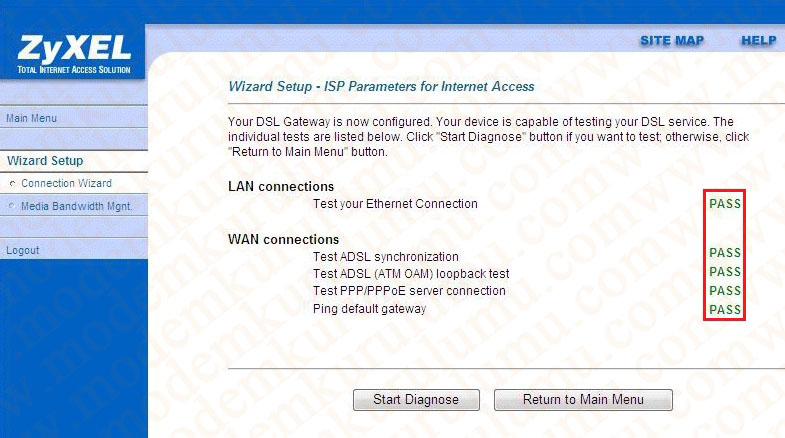Click the WAN connections heading
Image resolution: width=785 pixels, height=438 pixels.
[283, 239]
